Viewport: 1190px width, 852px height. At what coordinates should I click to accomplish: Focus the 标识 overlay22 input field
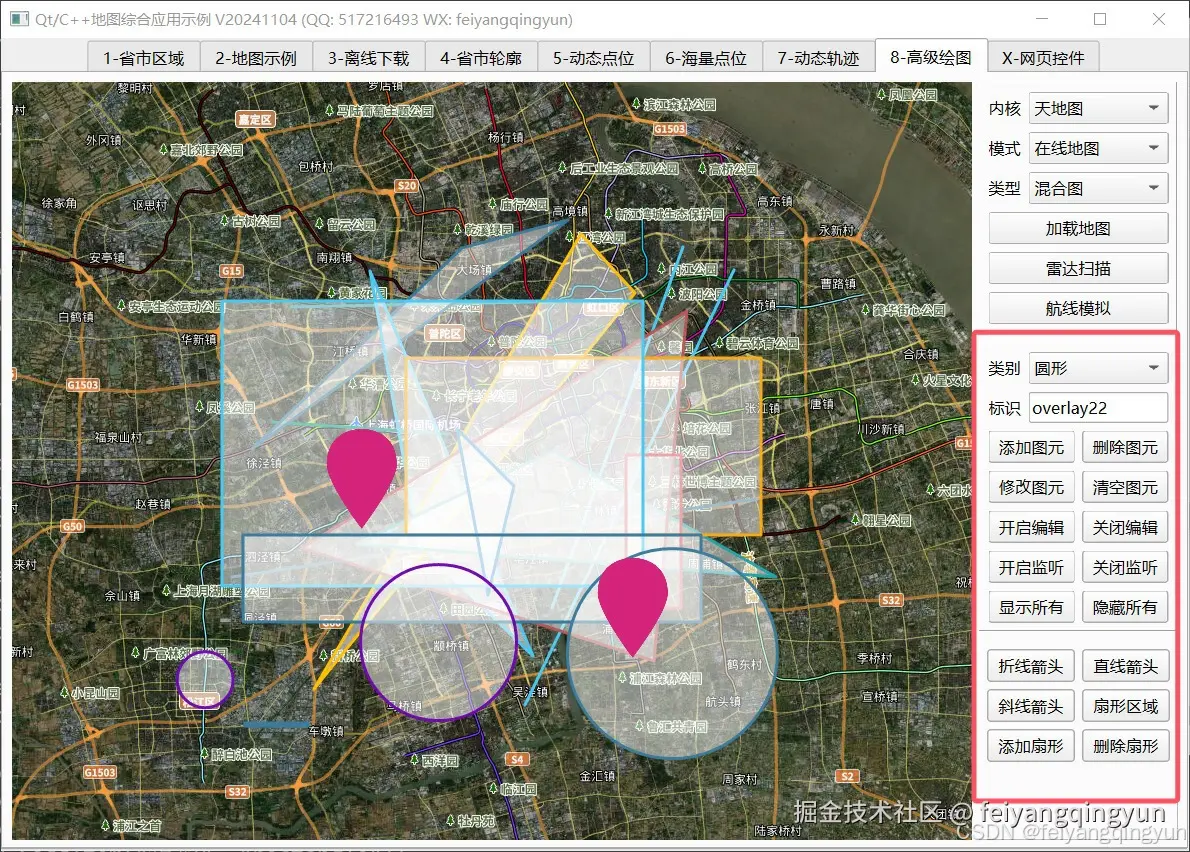(1098, 408)
